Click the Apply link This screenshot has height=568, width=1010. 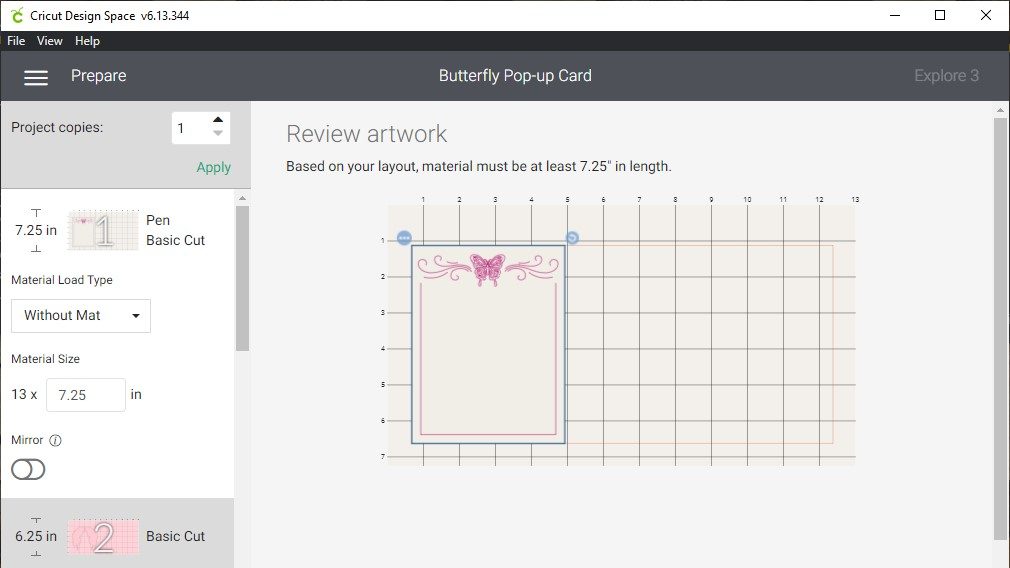click(213, 167)
